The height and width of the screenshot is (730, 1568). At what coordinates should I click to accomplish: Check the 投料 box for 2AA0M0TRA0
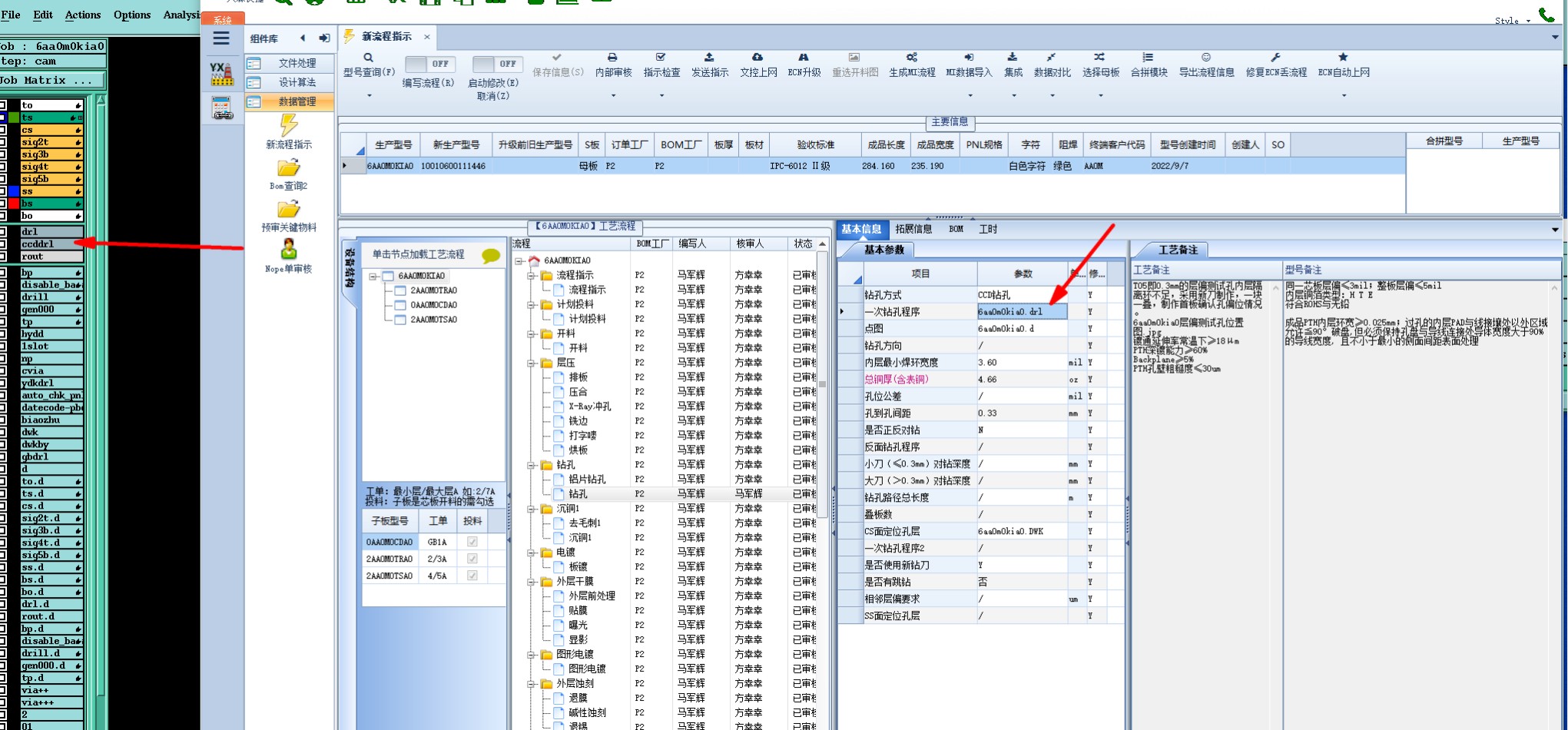pos(472,559)
